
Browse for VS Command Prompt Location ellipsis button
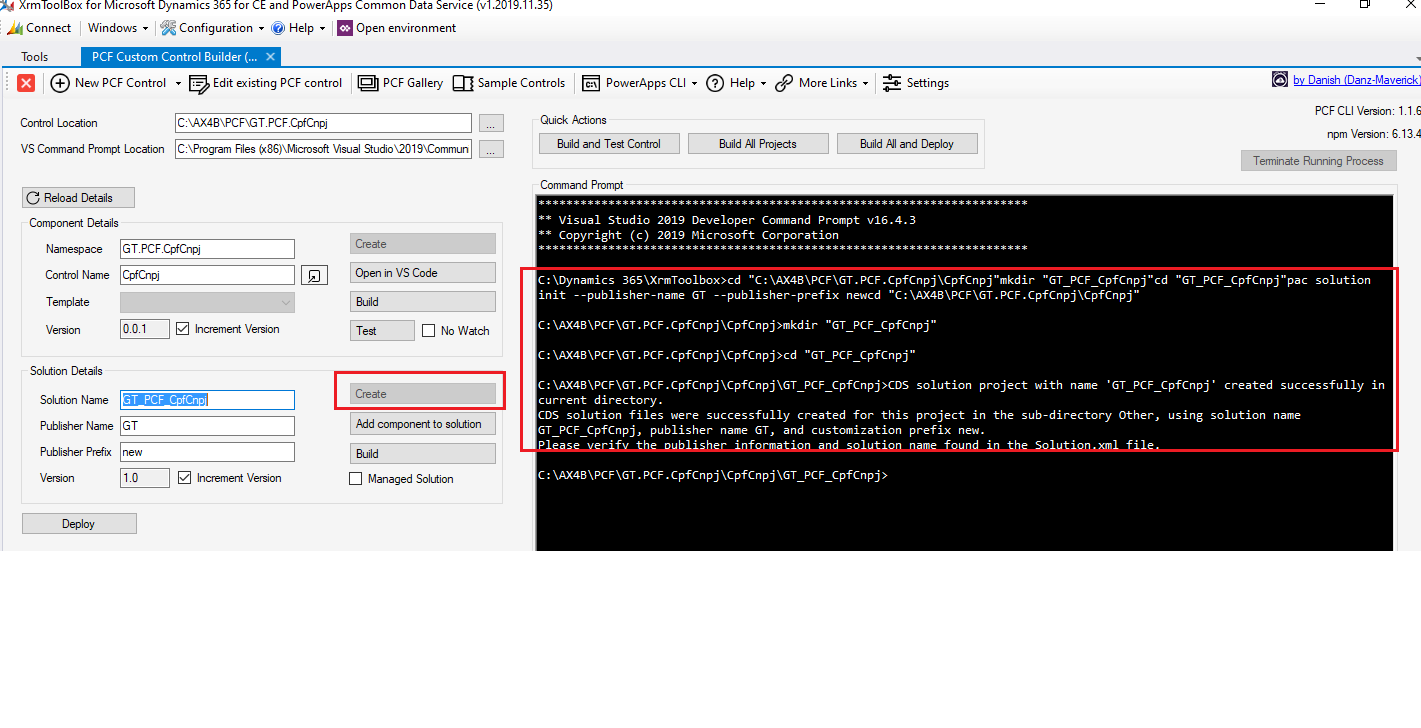[x=491, y=150]
